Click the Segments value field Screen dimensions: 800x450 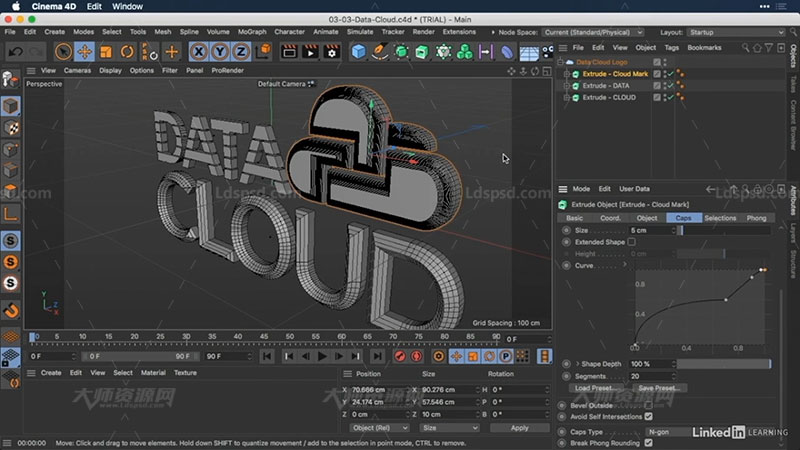pos(649,376)
